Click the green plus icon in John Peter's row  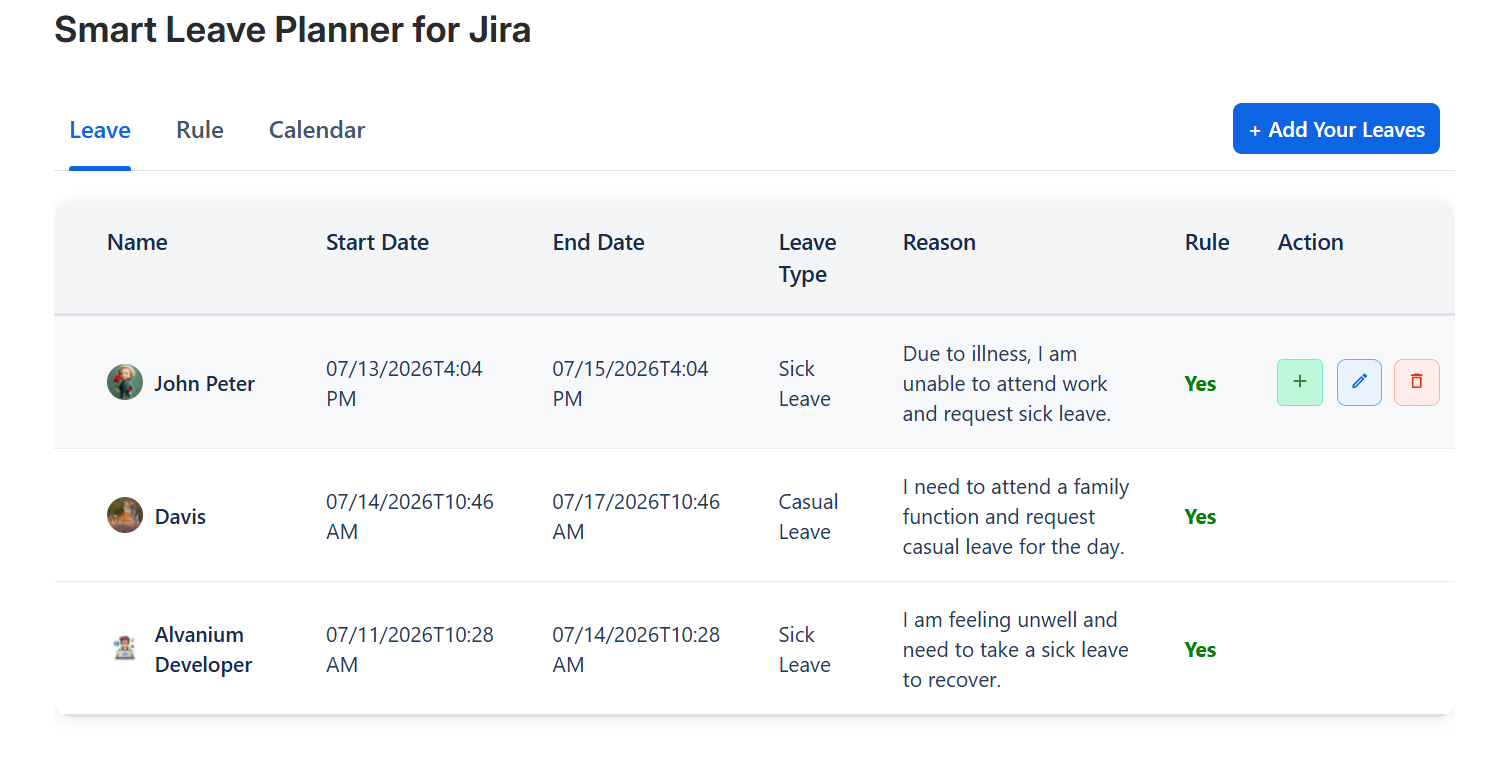(1300, 382)
